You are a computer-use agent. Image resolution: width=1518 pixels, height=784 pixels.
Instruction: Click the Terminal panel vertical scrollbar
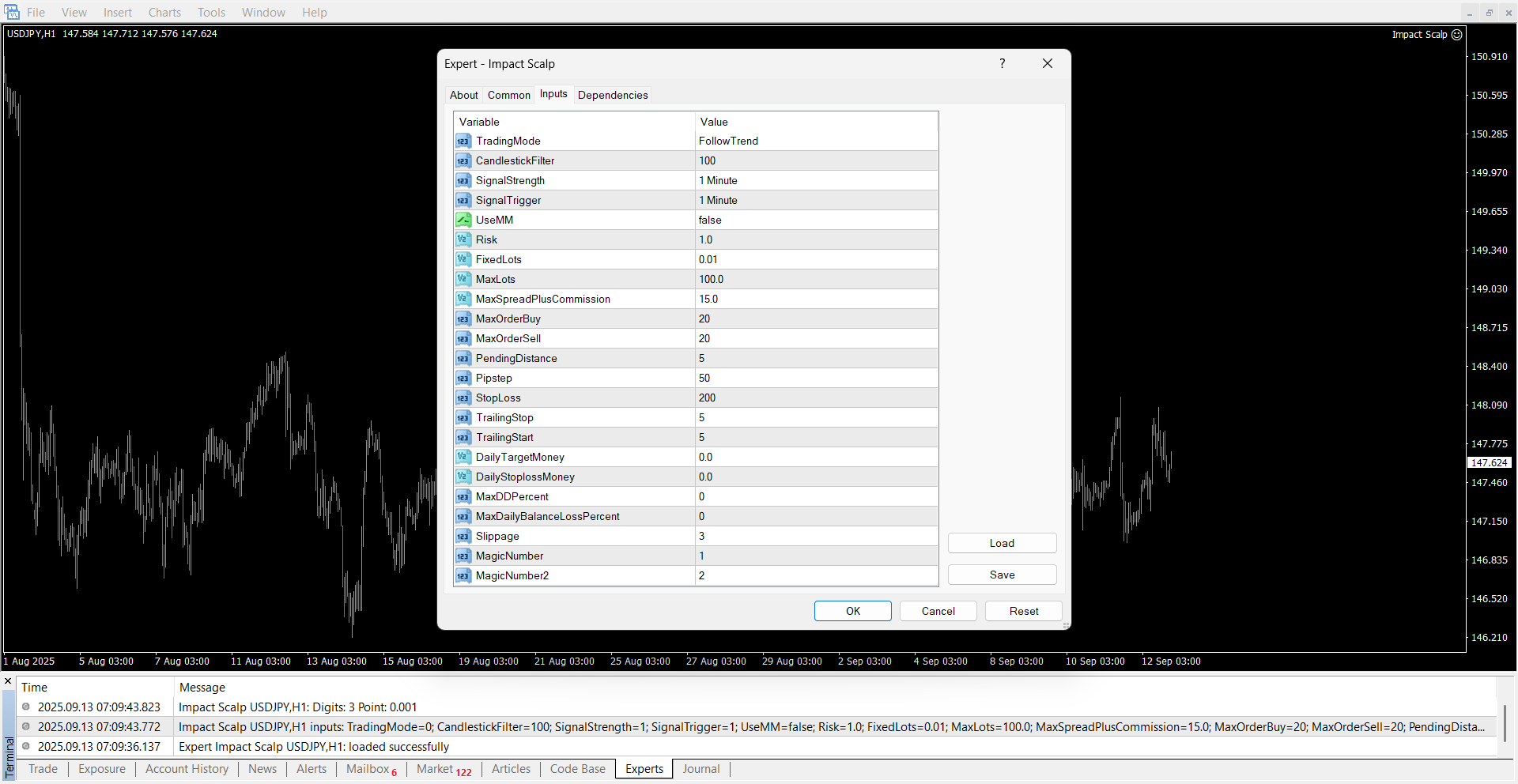[1505, 722]
